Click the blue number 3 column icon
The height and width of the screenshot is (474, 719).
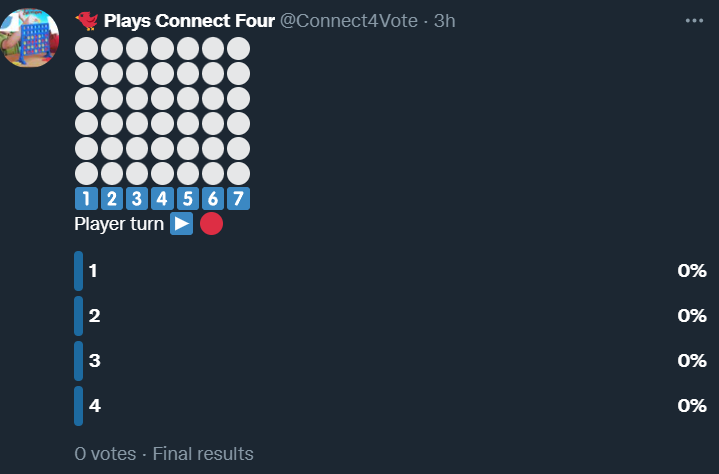click(137, 198)
